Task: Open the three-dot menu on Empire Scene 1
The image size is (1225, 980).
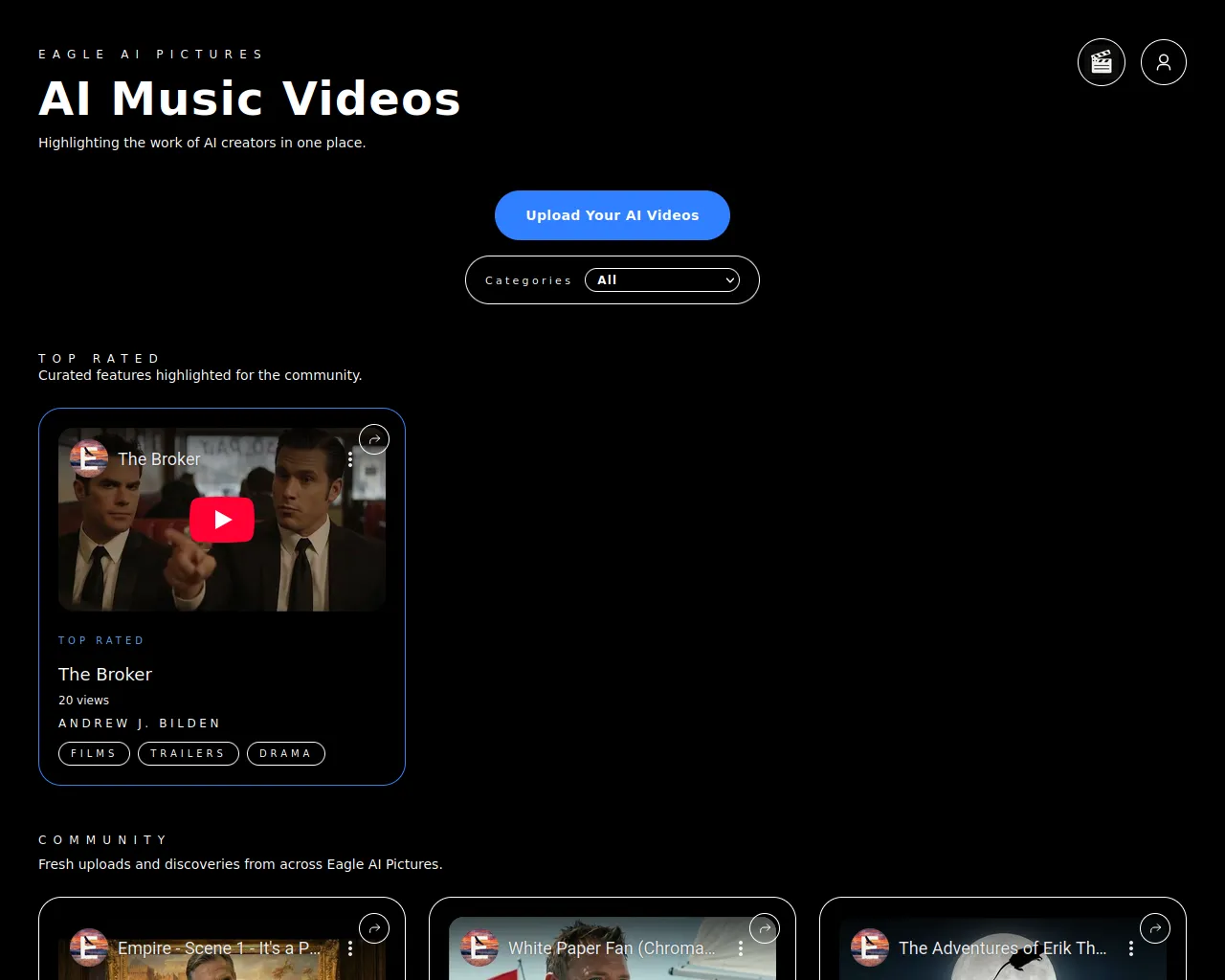Action: click(x=350, y=947)
